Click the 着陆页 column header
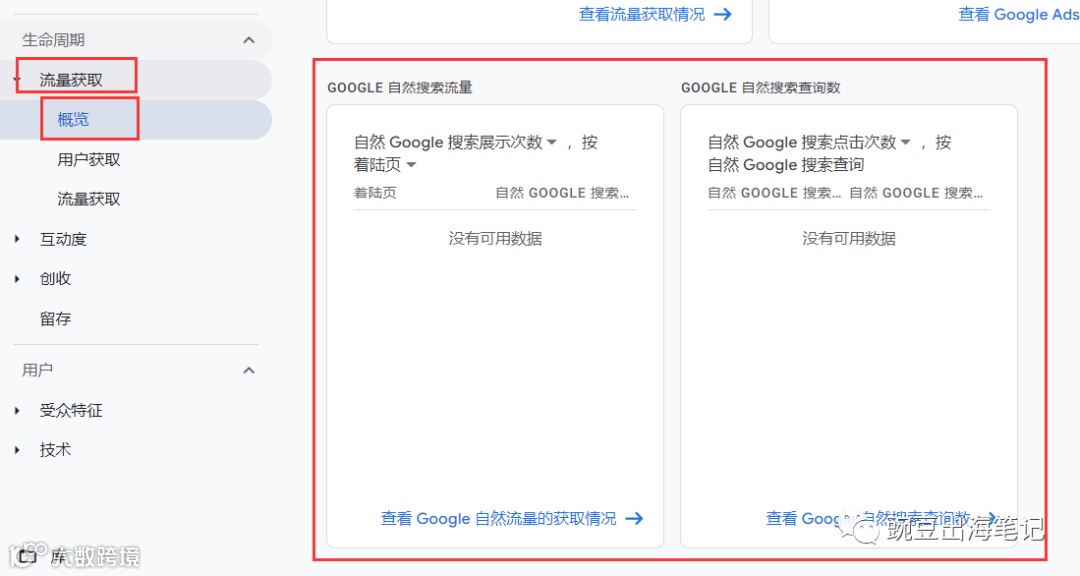 tap(375, 193)
